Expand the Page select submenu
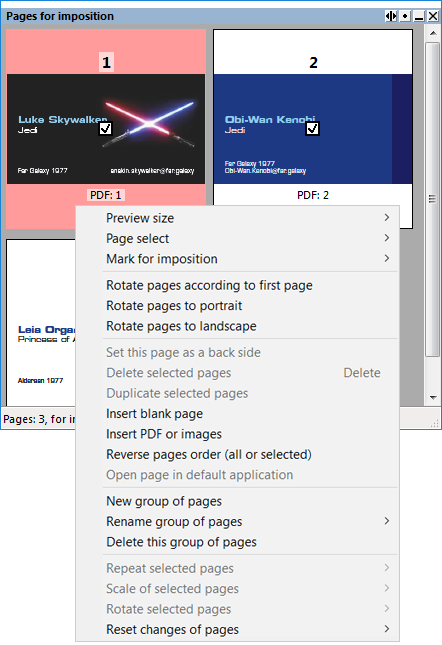This screenshot has height=645, width=442. [x=386, y=238]
